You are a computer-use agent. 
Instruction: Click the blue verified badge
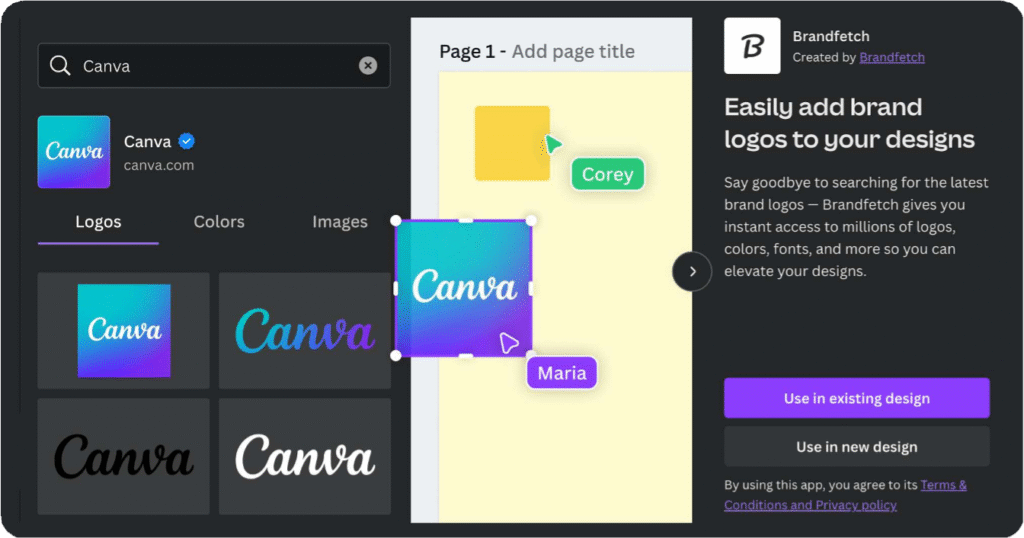186,141
